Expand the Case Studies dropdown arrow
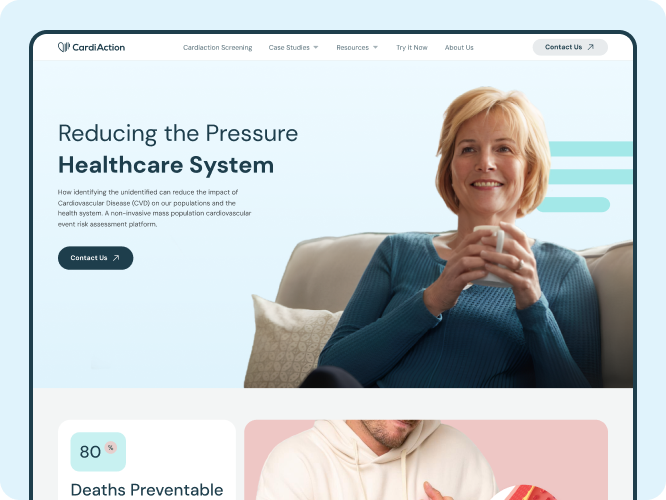 [x=316, y=48]
